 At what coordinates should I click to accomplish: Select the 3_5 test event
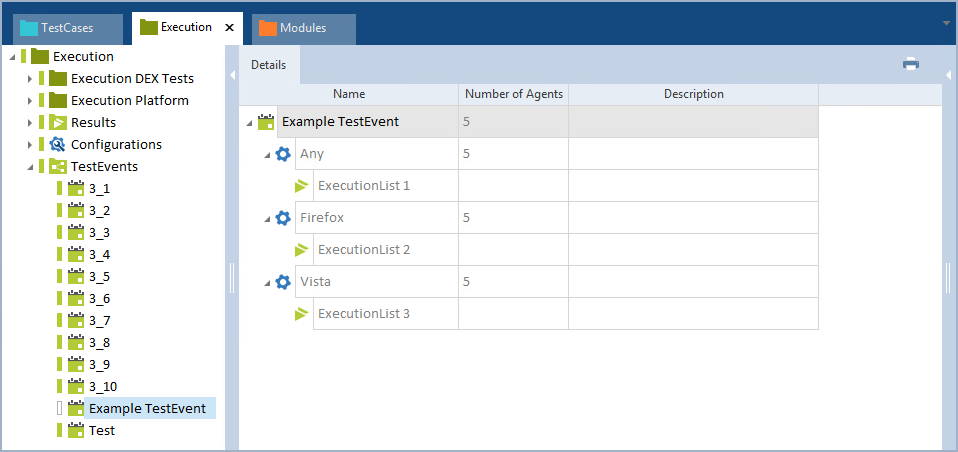pos(99,276)
